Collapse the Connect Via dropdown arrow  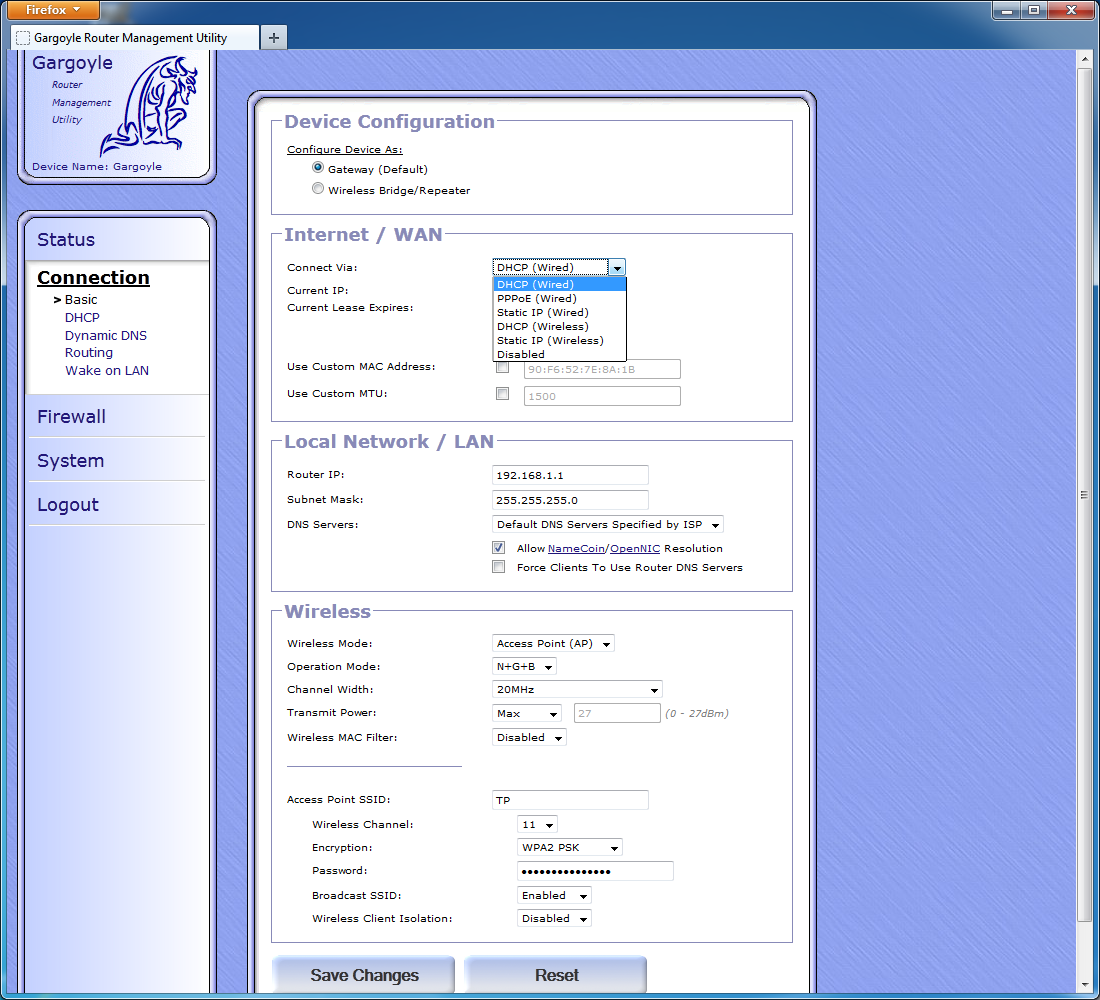pos(617,267)
